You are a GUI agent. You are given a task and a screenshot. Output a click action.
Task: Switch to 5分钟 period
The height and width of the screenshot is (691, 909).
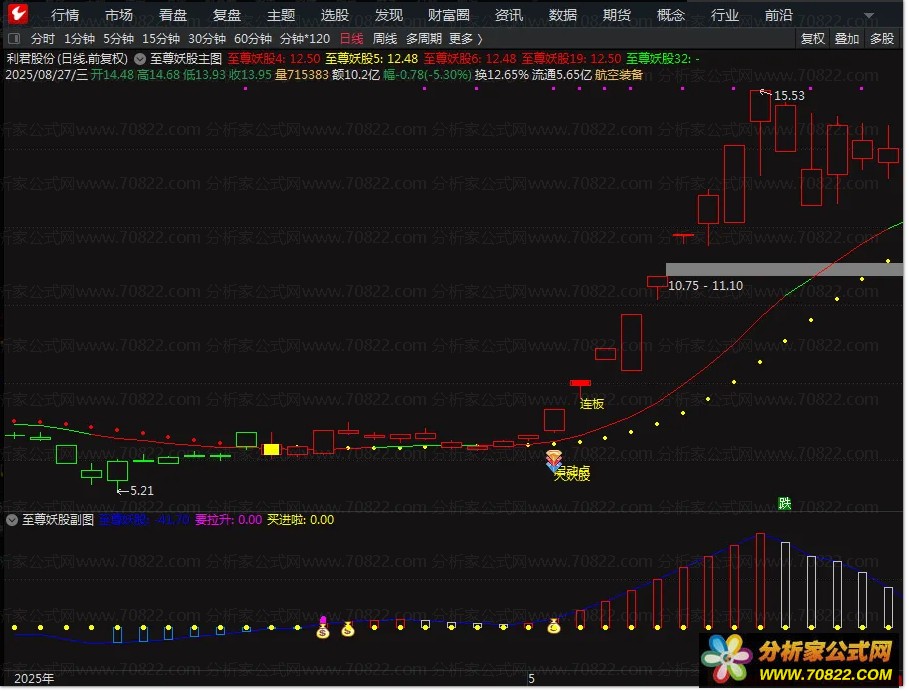pos(118,39)
